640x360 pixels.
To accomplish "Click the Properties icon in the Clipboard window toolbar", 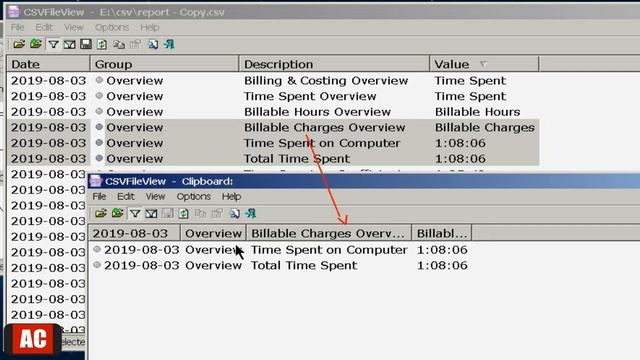I will 217,213.
